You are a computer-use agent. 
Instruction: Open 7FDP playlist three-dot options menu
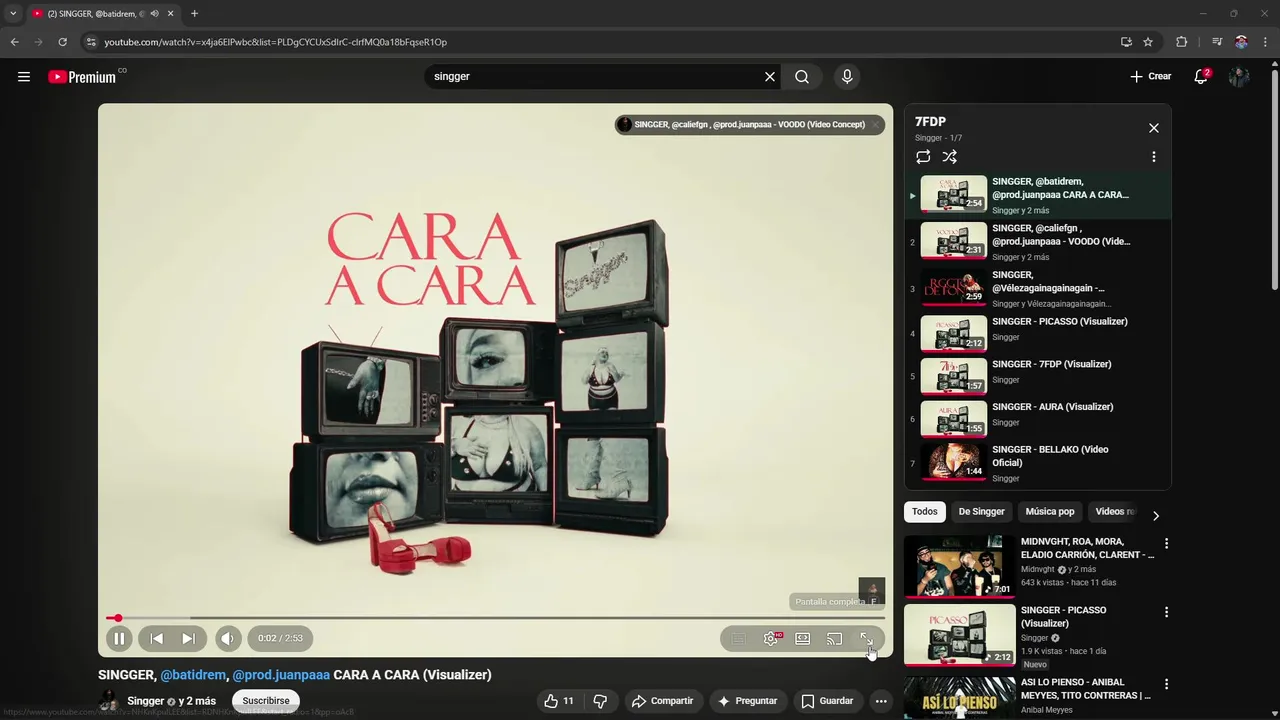click(x=1154, y=157)
